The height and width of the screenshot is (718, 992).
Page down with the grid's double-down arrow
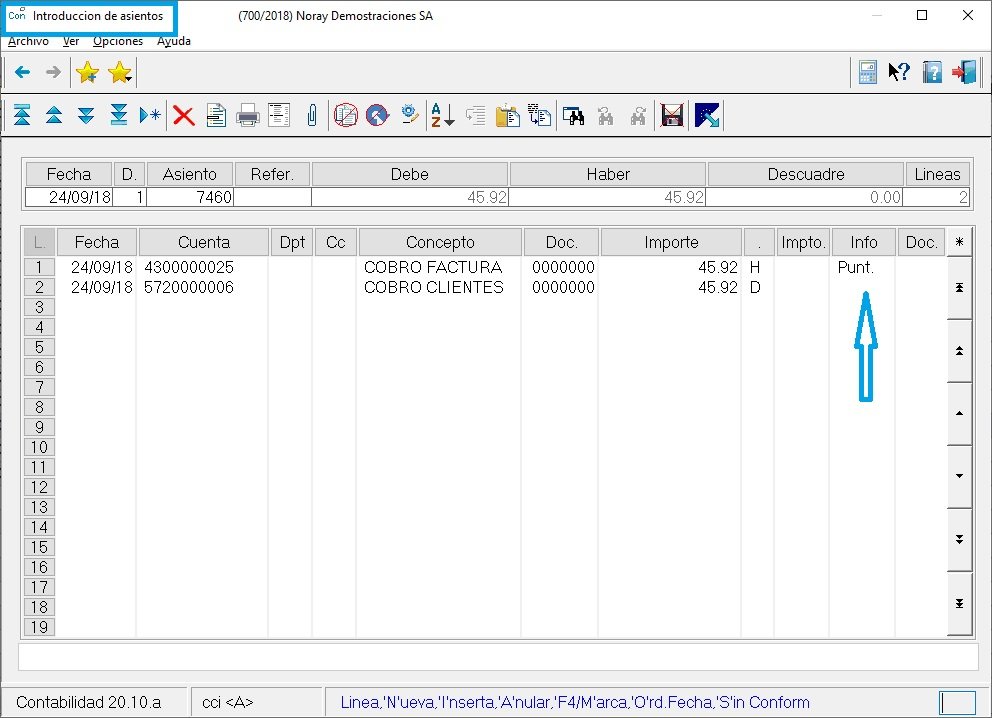coord(960,540)
